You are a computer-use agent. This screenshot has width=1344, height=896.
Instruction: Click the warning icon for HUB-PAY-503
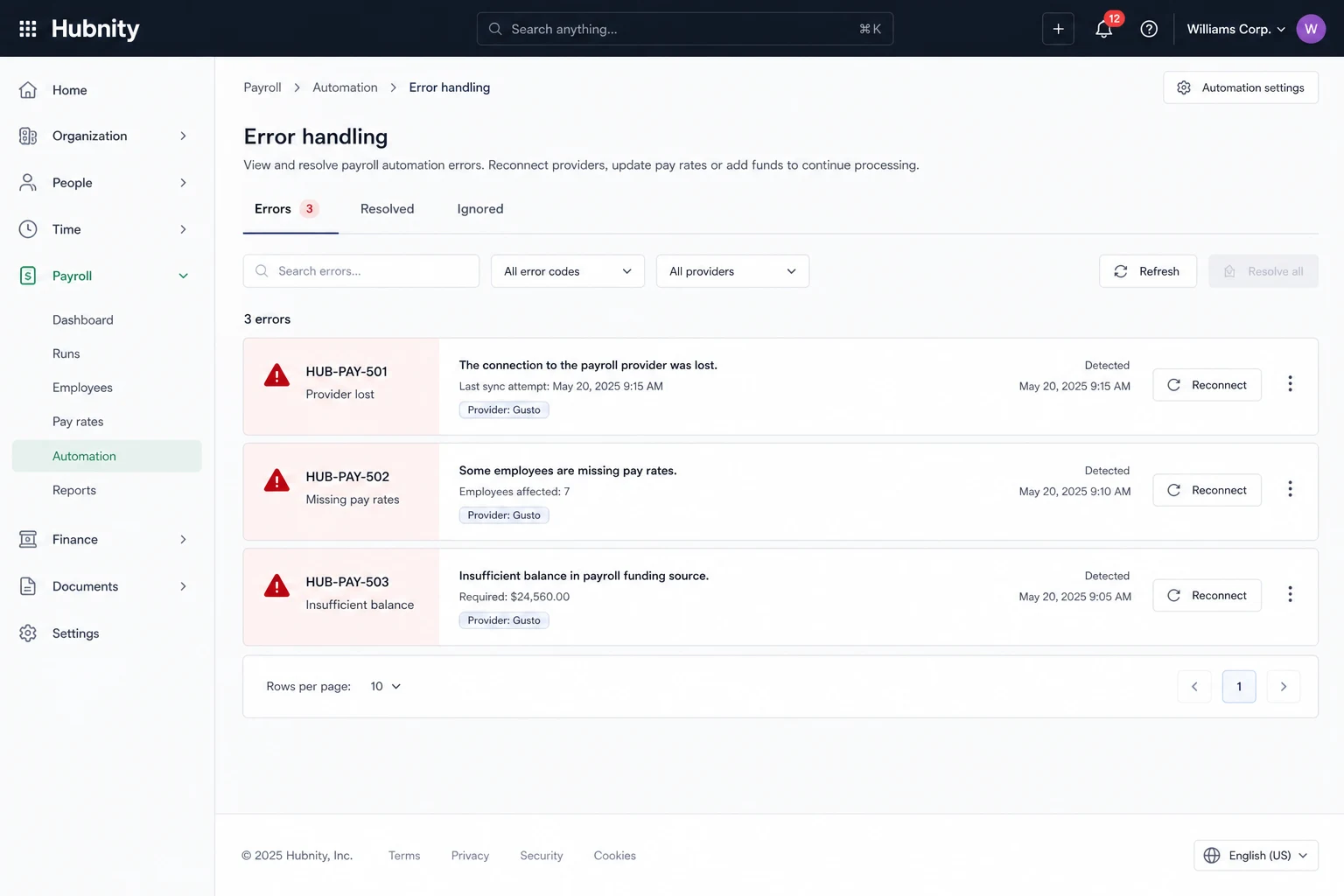[276, 585]
